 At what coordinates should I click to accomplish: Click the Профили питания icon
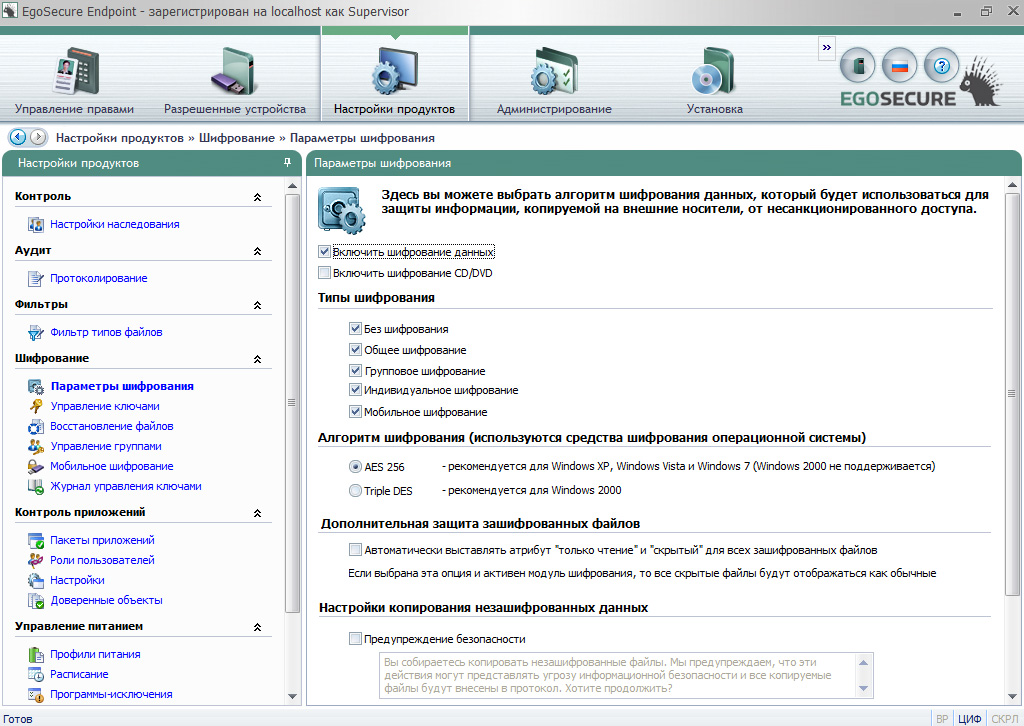tap(35, 654)
